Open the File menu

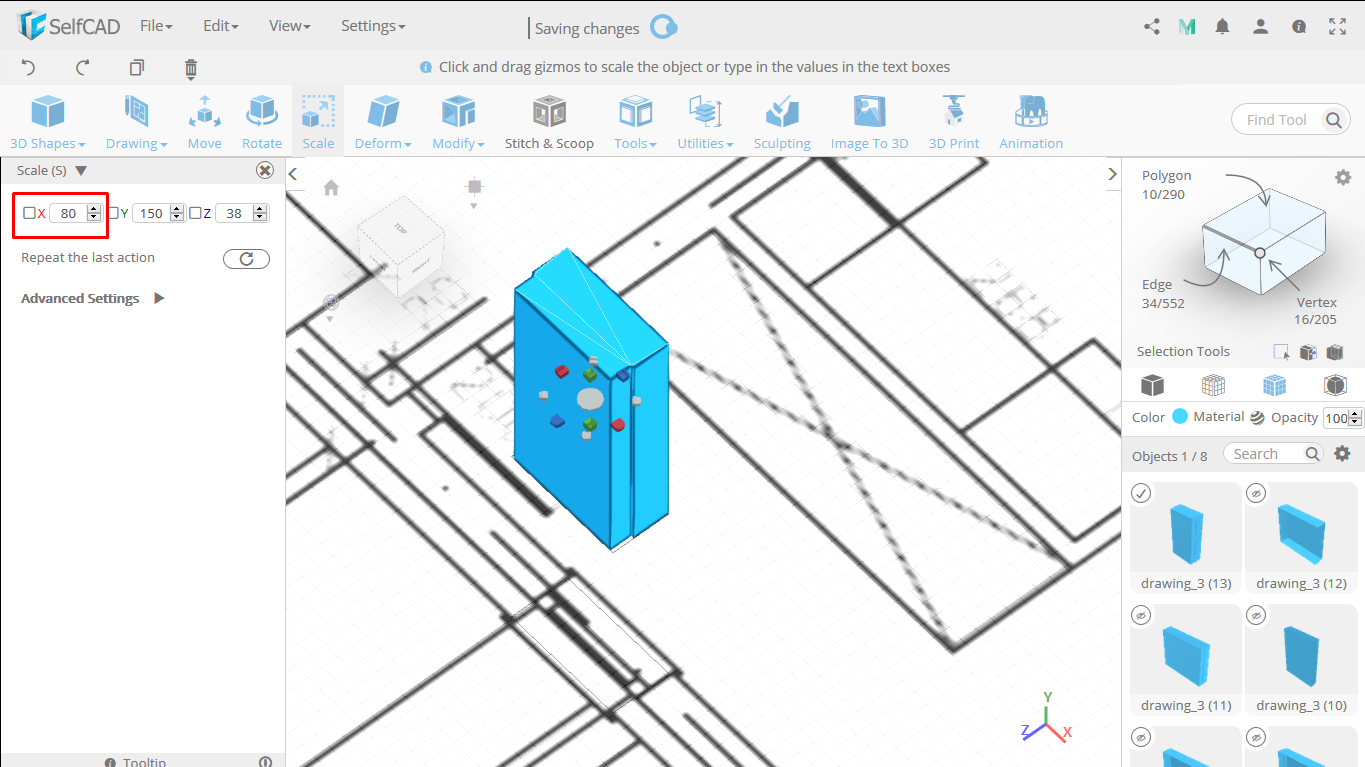156,26
